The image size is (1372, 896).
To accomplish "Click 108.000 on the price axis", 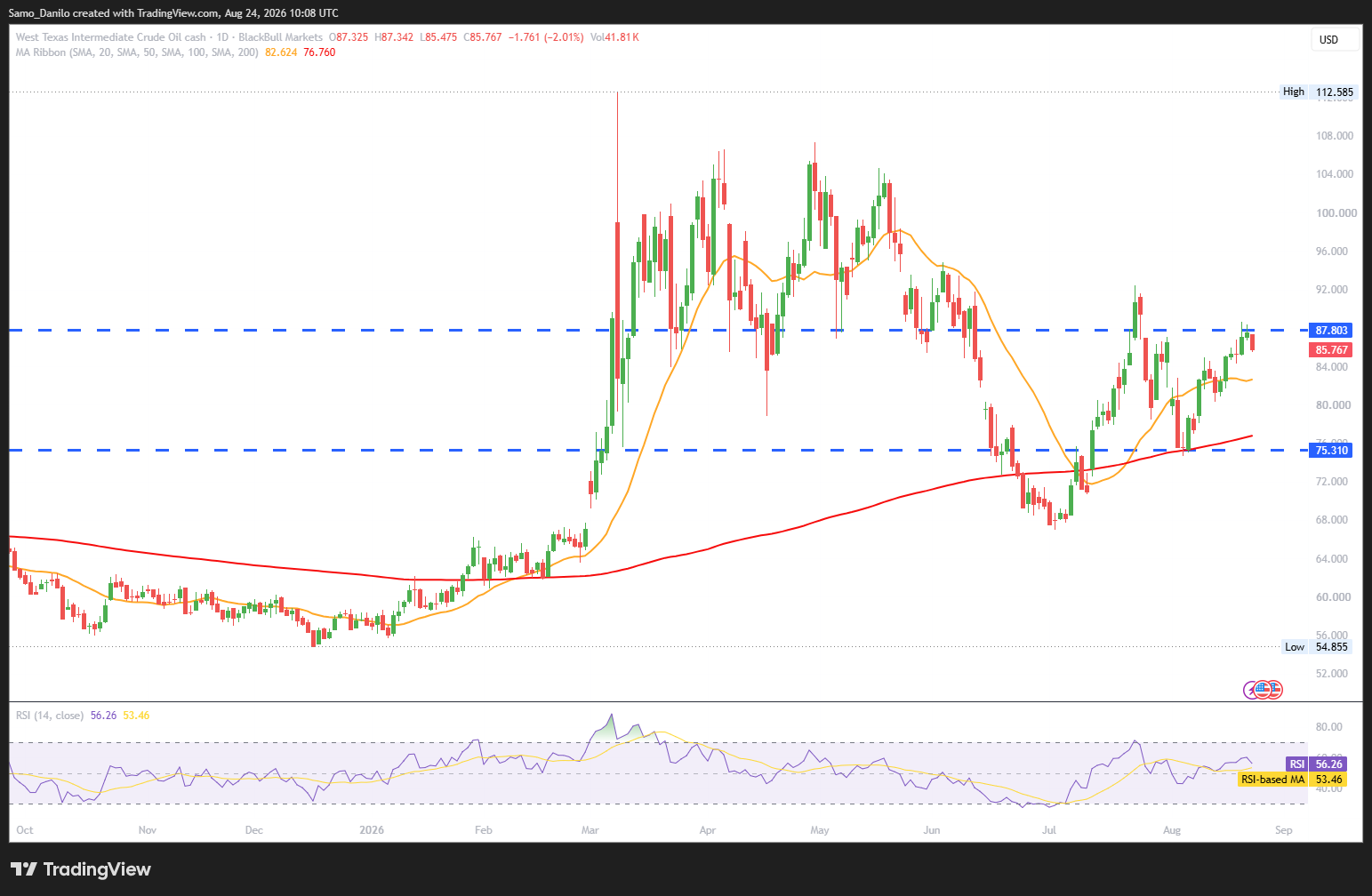I will (x=1335, y=136).
